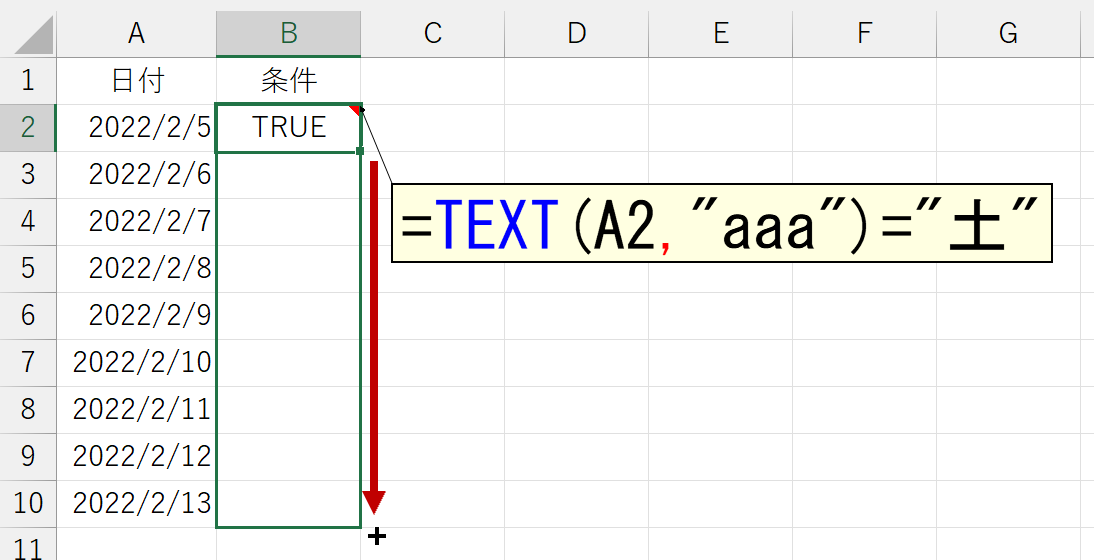Select row 7 header
The width and height of the screenshot is (1094, 560).
(28, 363)
